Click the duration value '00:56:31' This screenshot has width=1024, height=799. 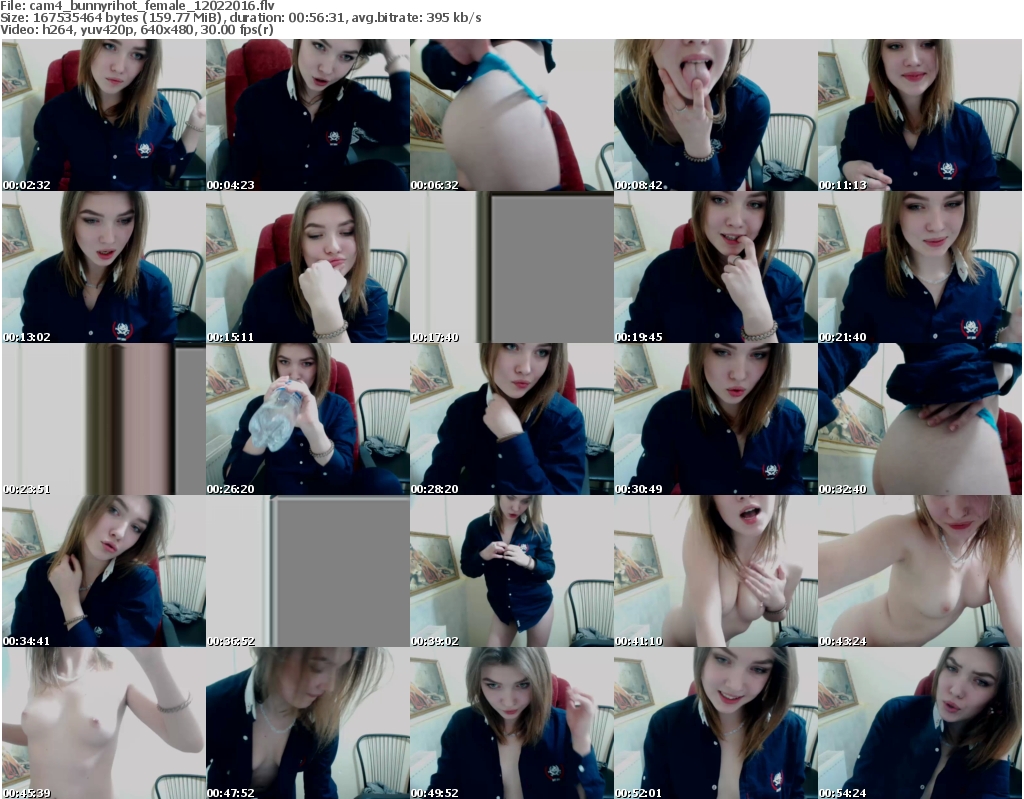pos(317,18)
